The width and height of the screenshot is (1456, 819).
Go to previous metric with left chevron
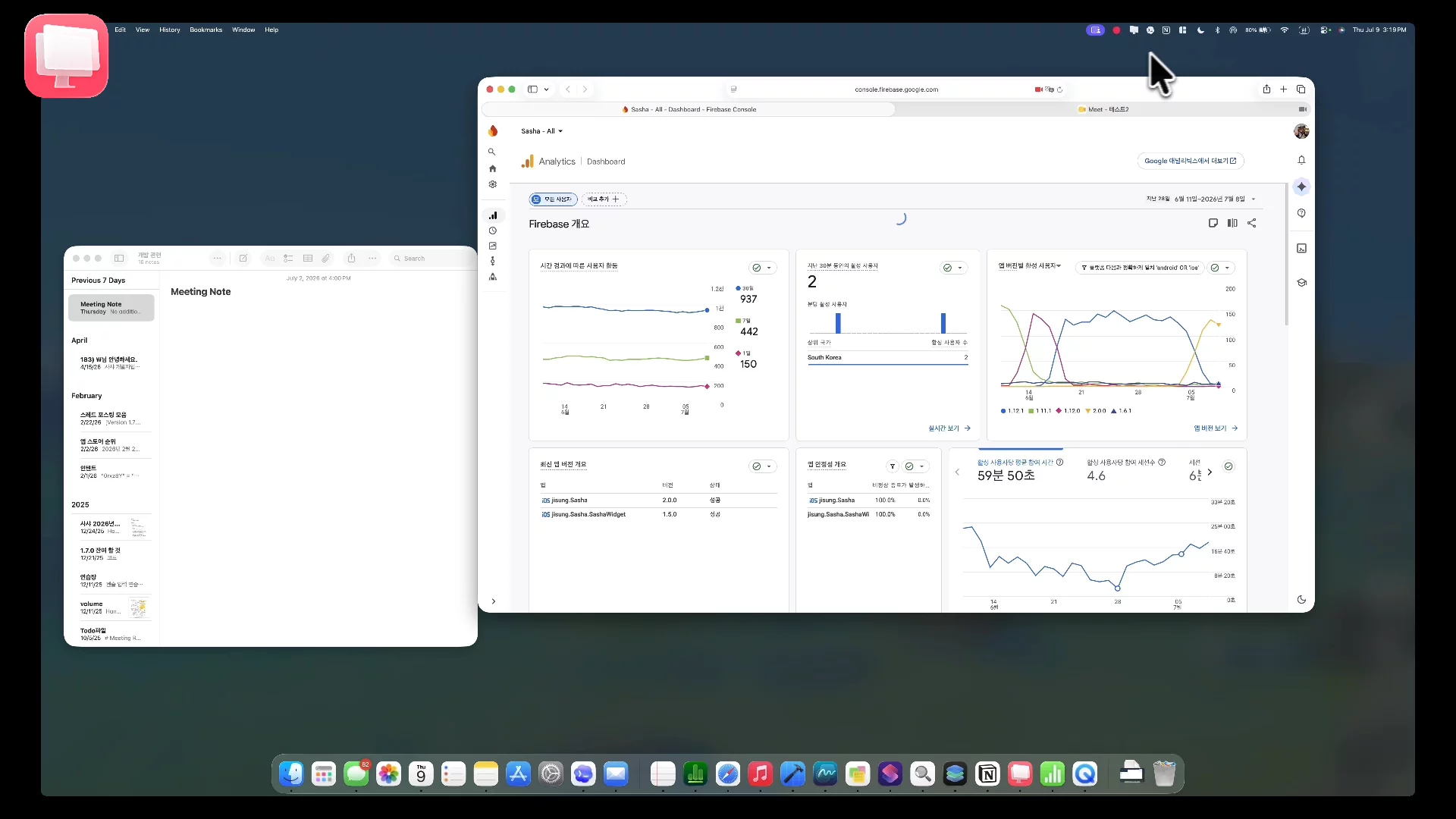pyautogui.click(x=957, y=472)
